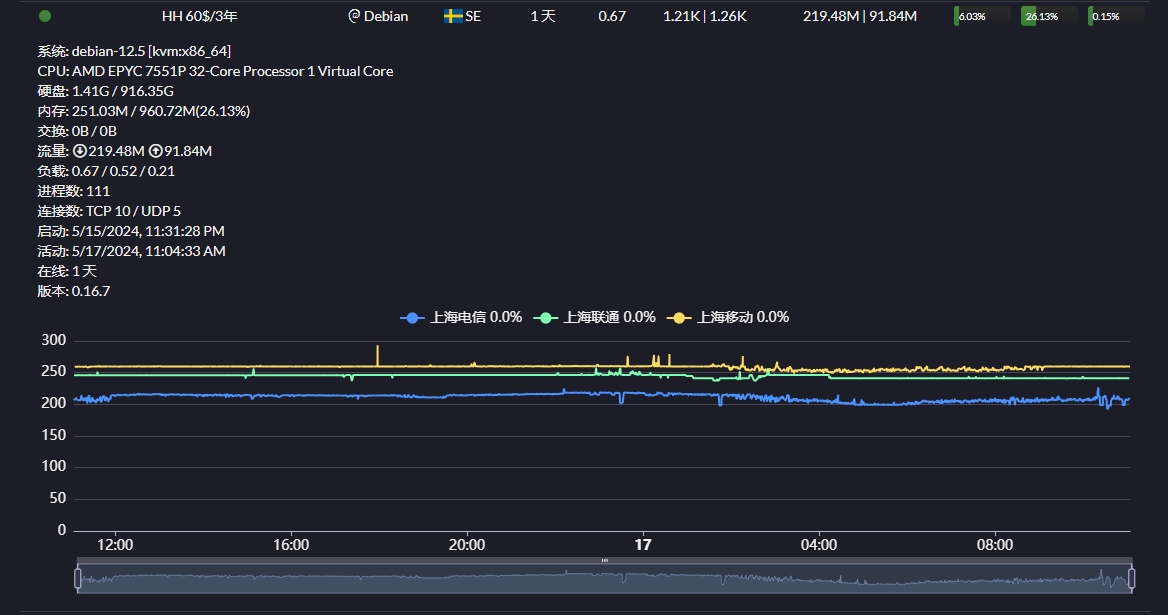Click the "50" y-axis label
Screen dimensions: 1168x615
pos(58,498)
